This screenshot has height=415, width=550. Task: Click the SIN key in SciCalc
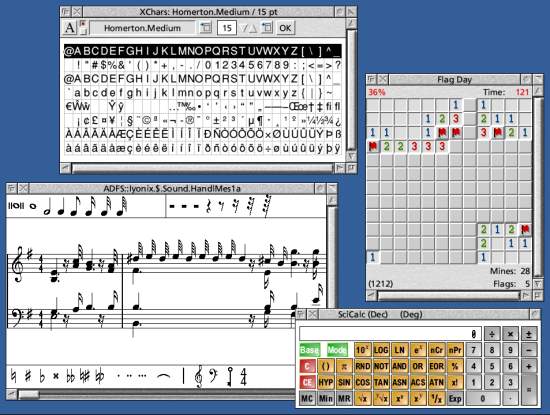[344, 382]
